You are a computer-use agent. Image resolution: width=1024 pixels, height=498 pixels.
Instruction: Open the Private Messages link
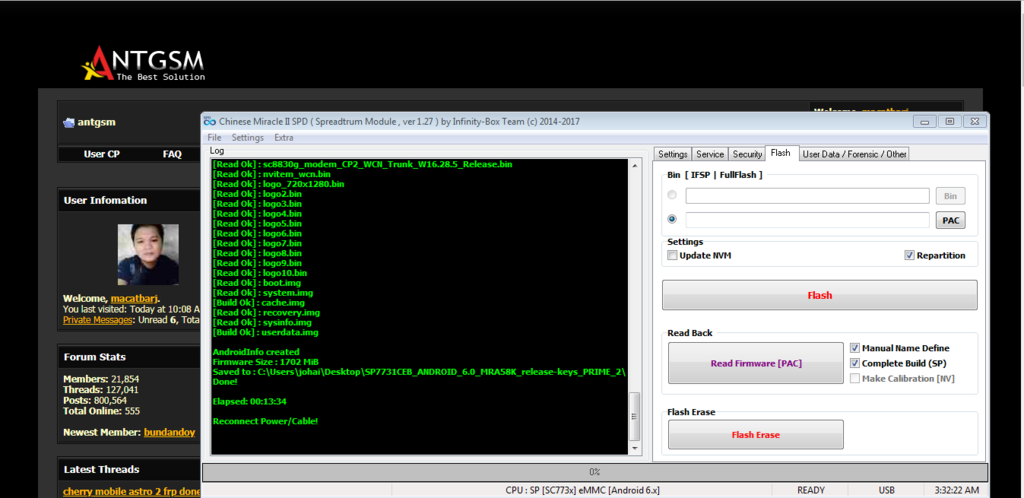tap(98, 320)
